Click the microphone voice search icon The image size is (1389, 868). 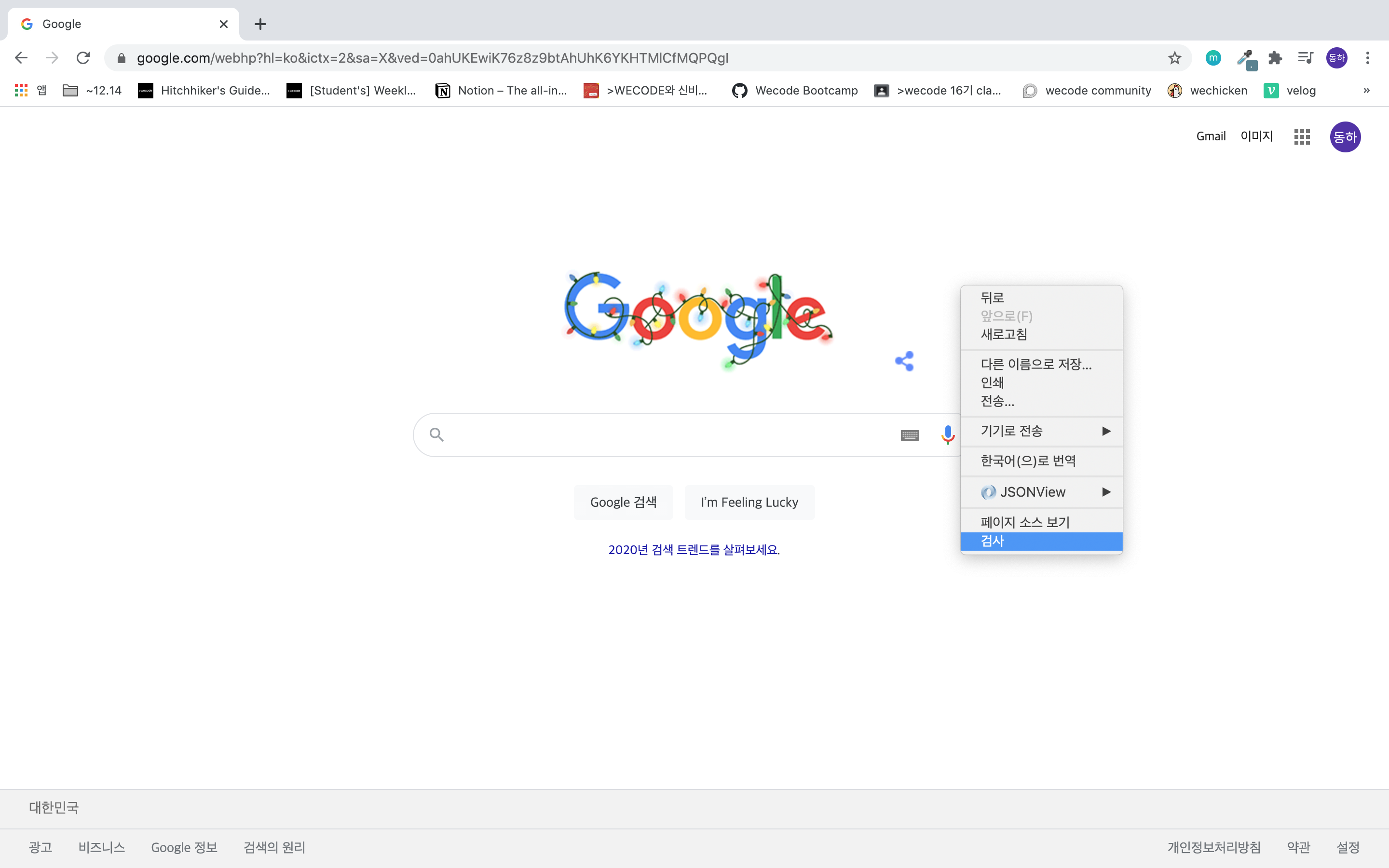[x=947, y=434]
